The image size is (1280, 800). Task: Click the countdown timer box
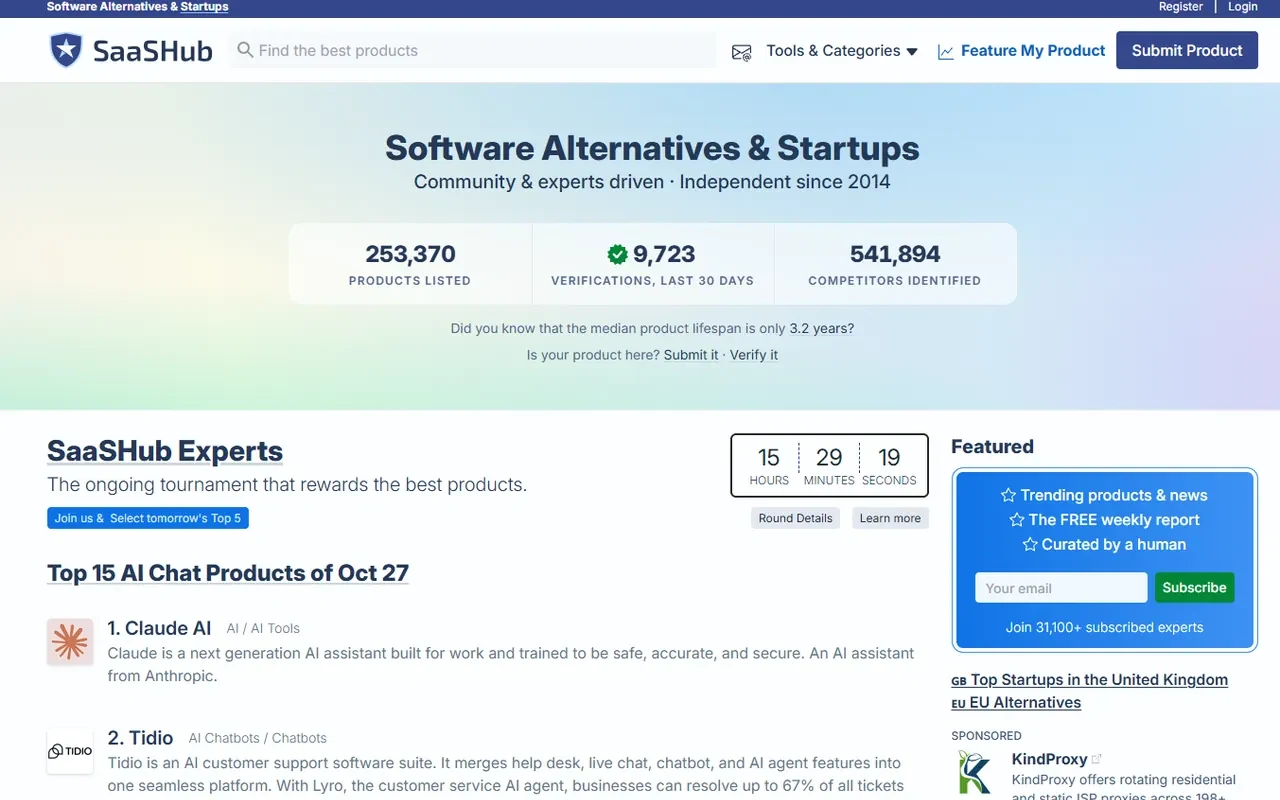[830, 465]
